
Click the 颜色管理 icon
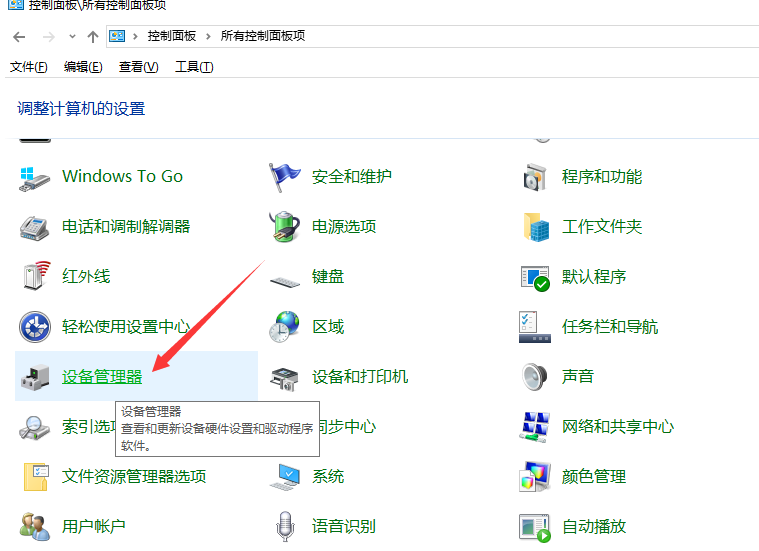tap(535, 477)
